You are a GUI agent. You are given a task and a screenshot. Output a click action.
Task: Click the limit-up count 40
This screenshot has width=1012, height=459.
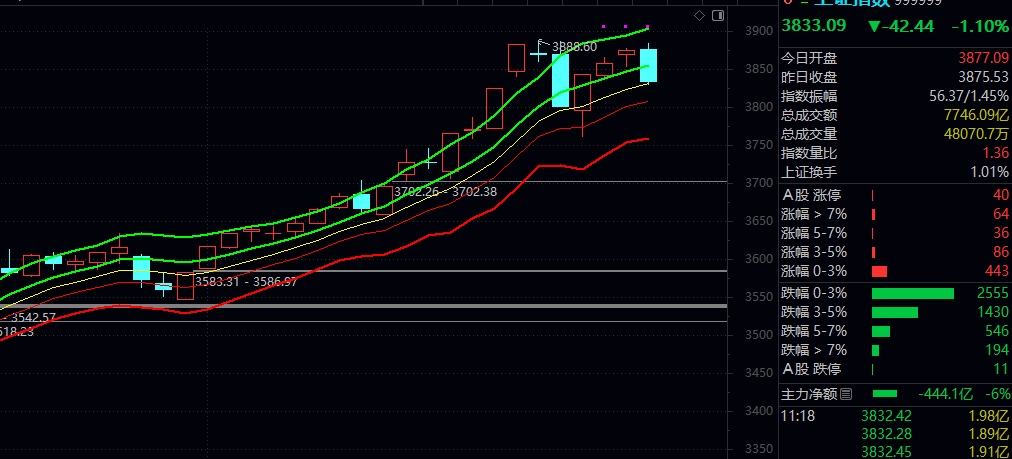click(x=1001, y=195)
